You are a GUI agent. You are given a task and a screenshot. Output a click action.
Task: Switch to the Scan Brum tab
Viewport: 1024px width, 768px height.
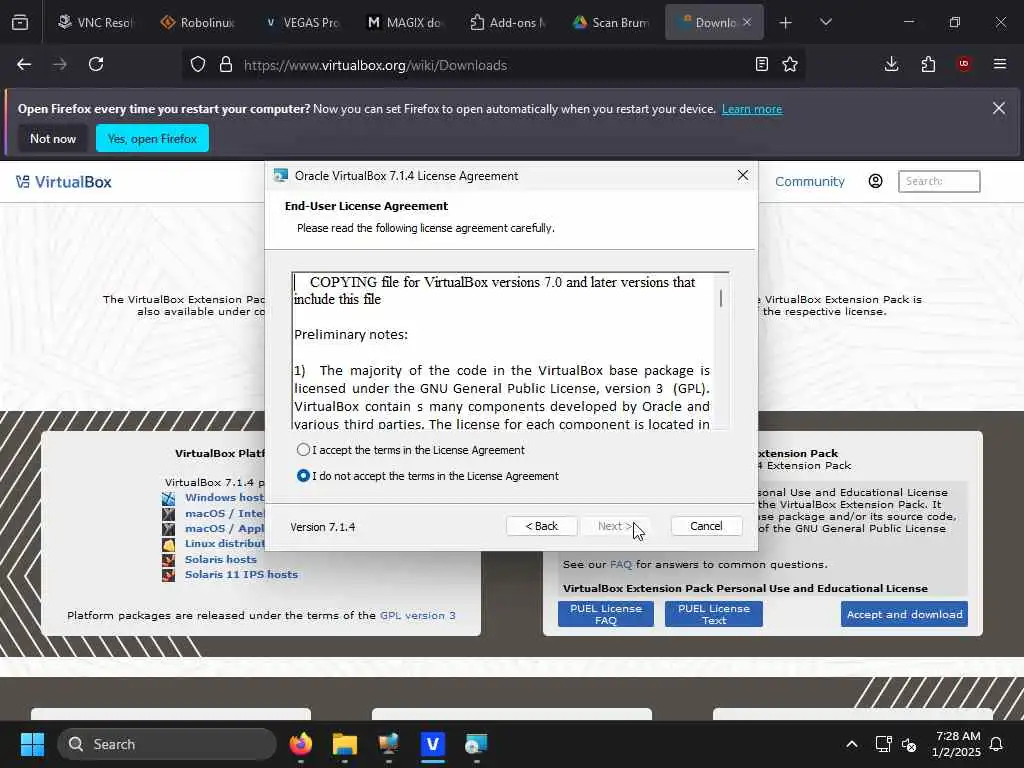click(611, 22)
